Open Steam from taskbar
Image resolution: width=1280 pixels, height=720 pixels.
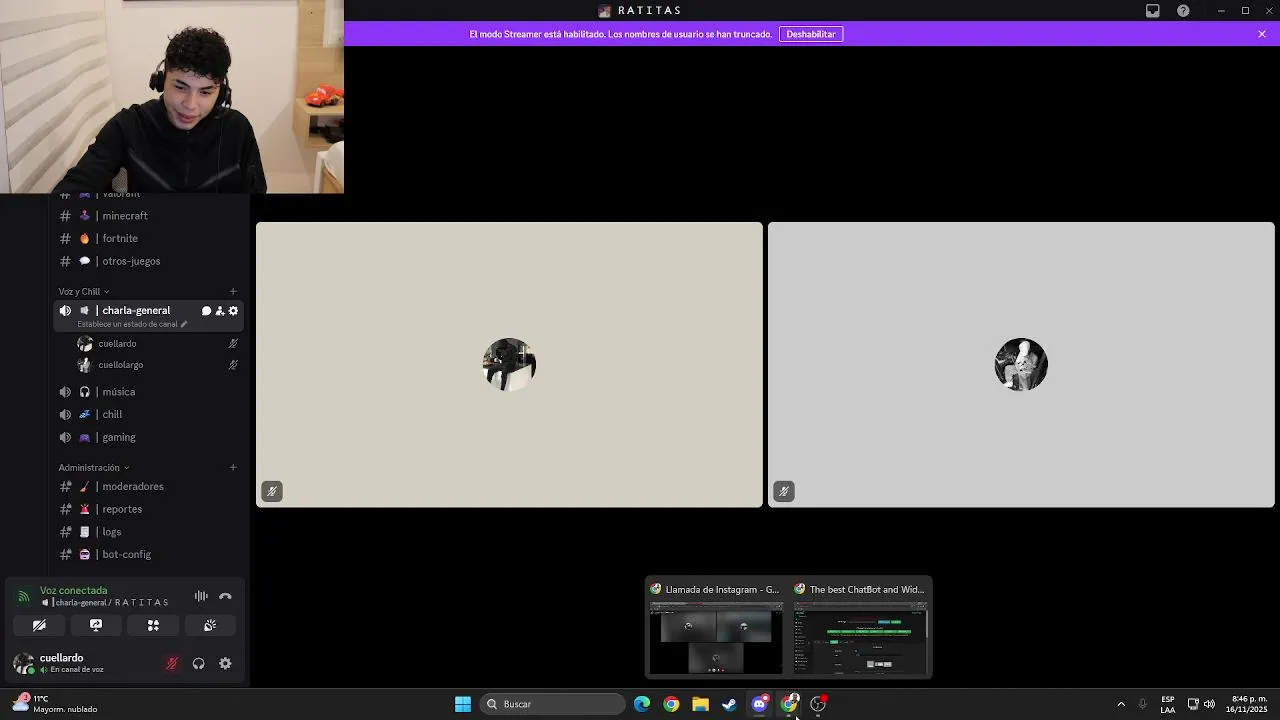coord(730,704)
